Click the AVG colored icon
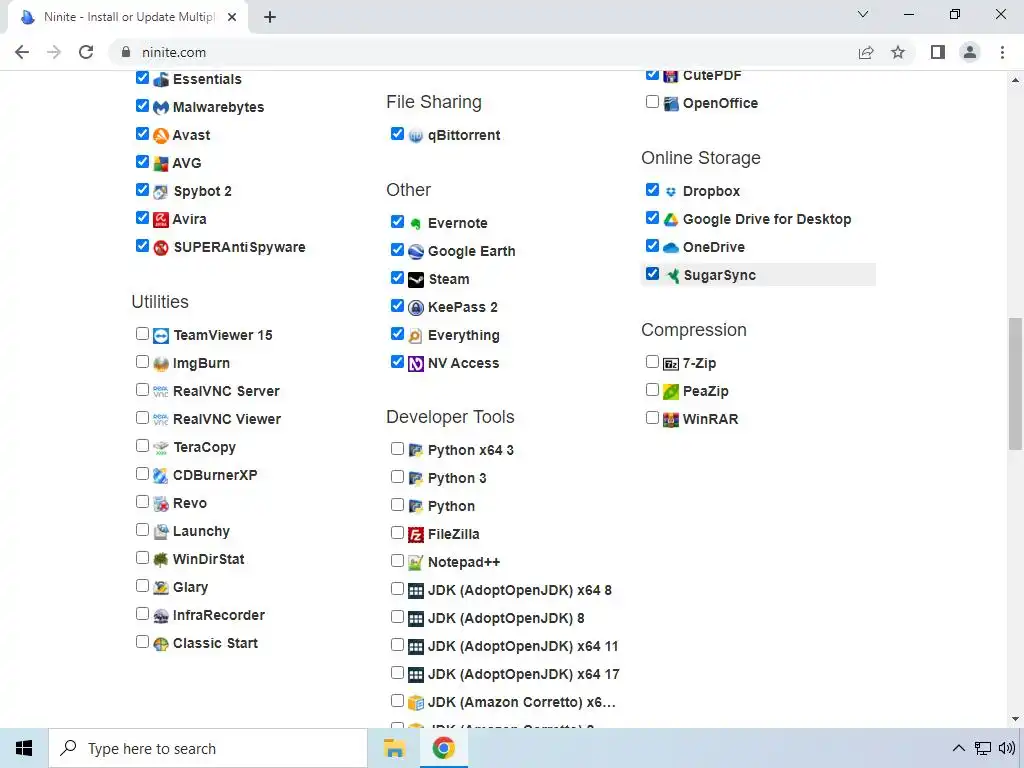 [161, 163]
